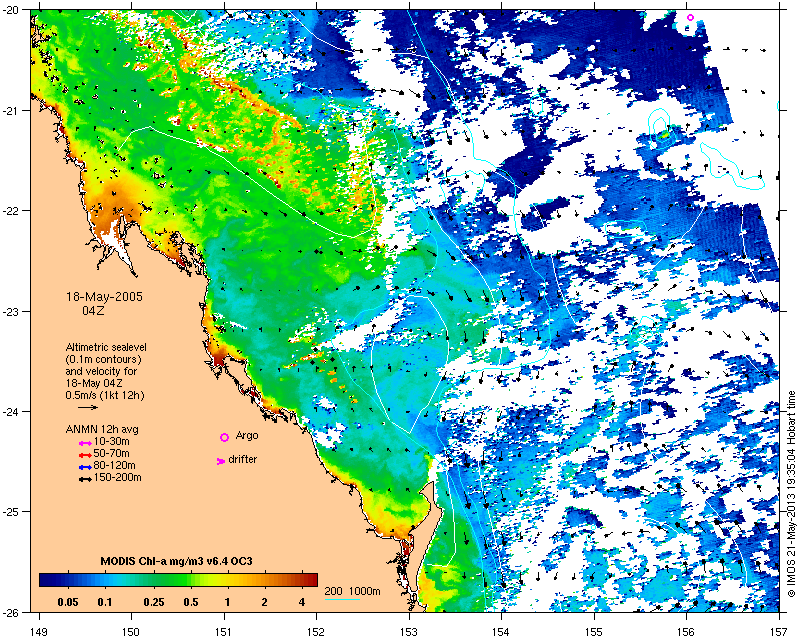This screenshot has width=800, height=640.
Task: Click the colorbar value '0.1'
Action: coord(105,602)
